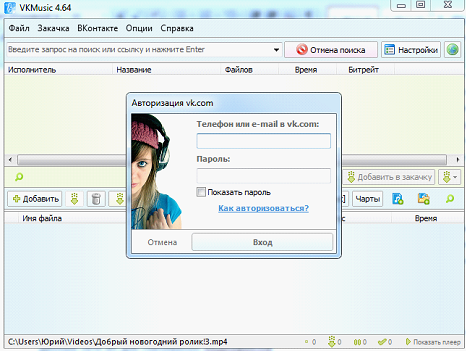Enable Показать пароль checkbox

tap(201, 192)
